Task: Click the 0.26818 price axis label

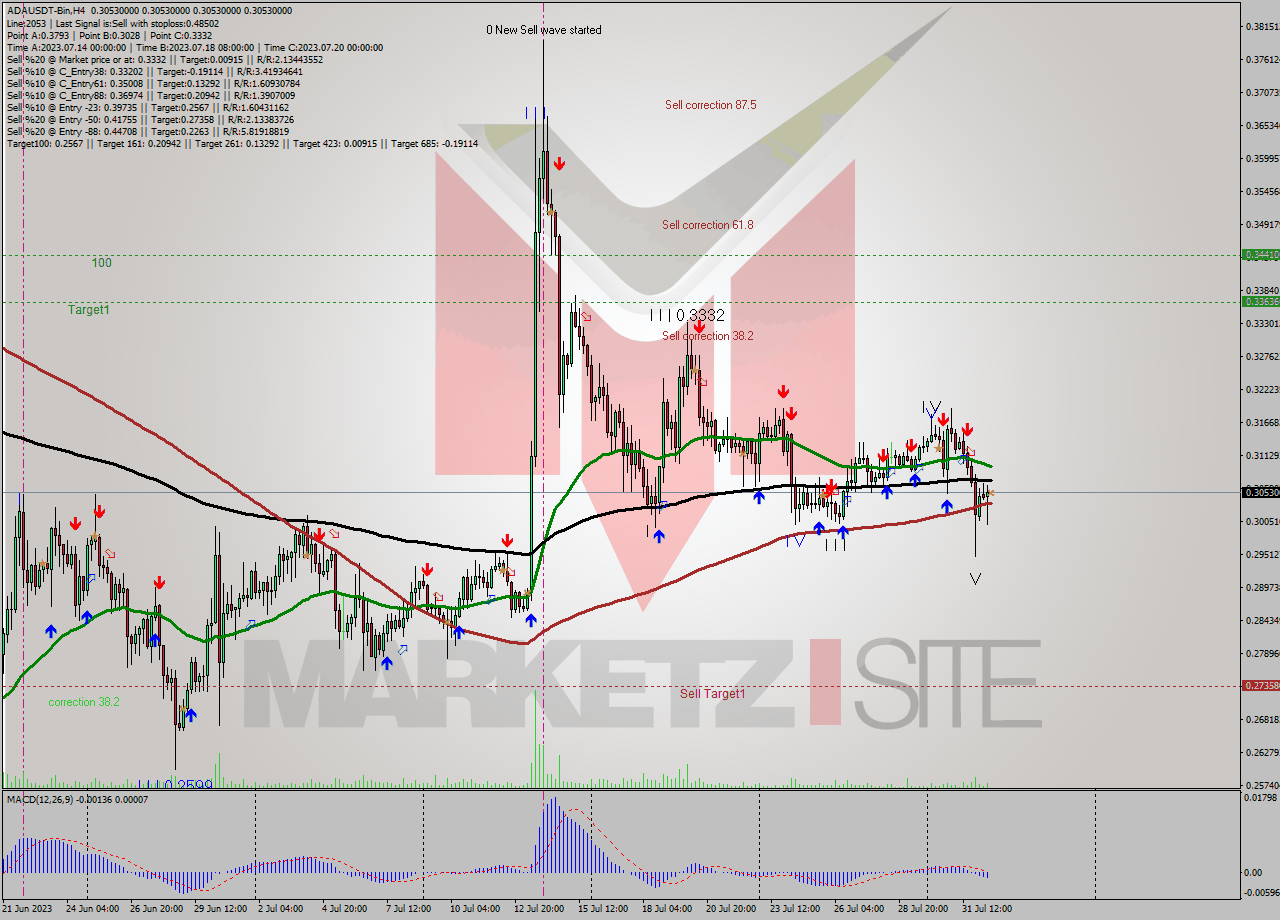Action: click(x=1262, y=719)
